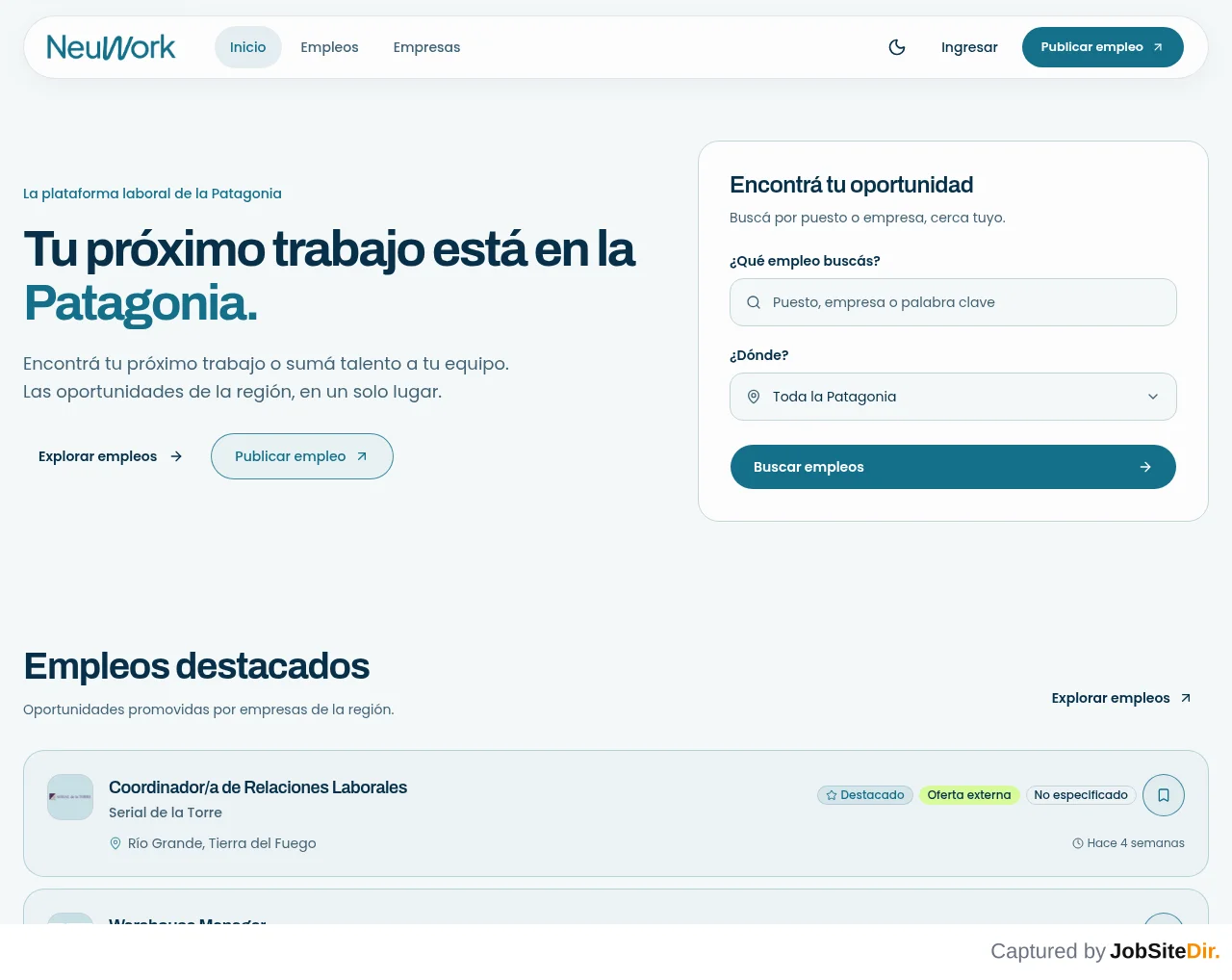Viewport: 1232px width, 980px height.
Task: Click the search magnifier icon in field
Action: (x=754, y=302)
